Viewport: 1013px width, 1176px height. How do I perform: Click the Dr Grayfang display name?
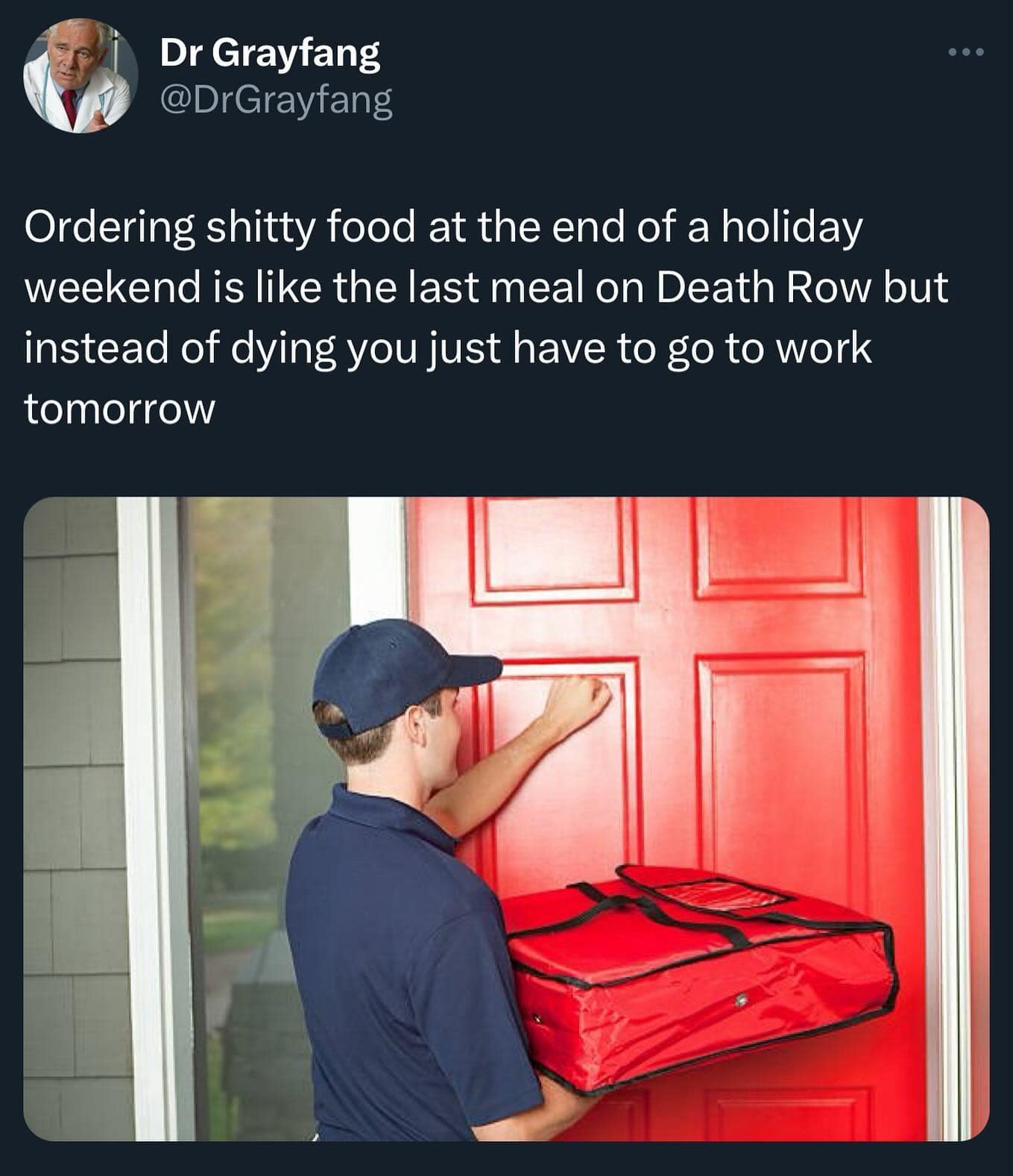(x=270, y=54)
